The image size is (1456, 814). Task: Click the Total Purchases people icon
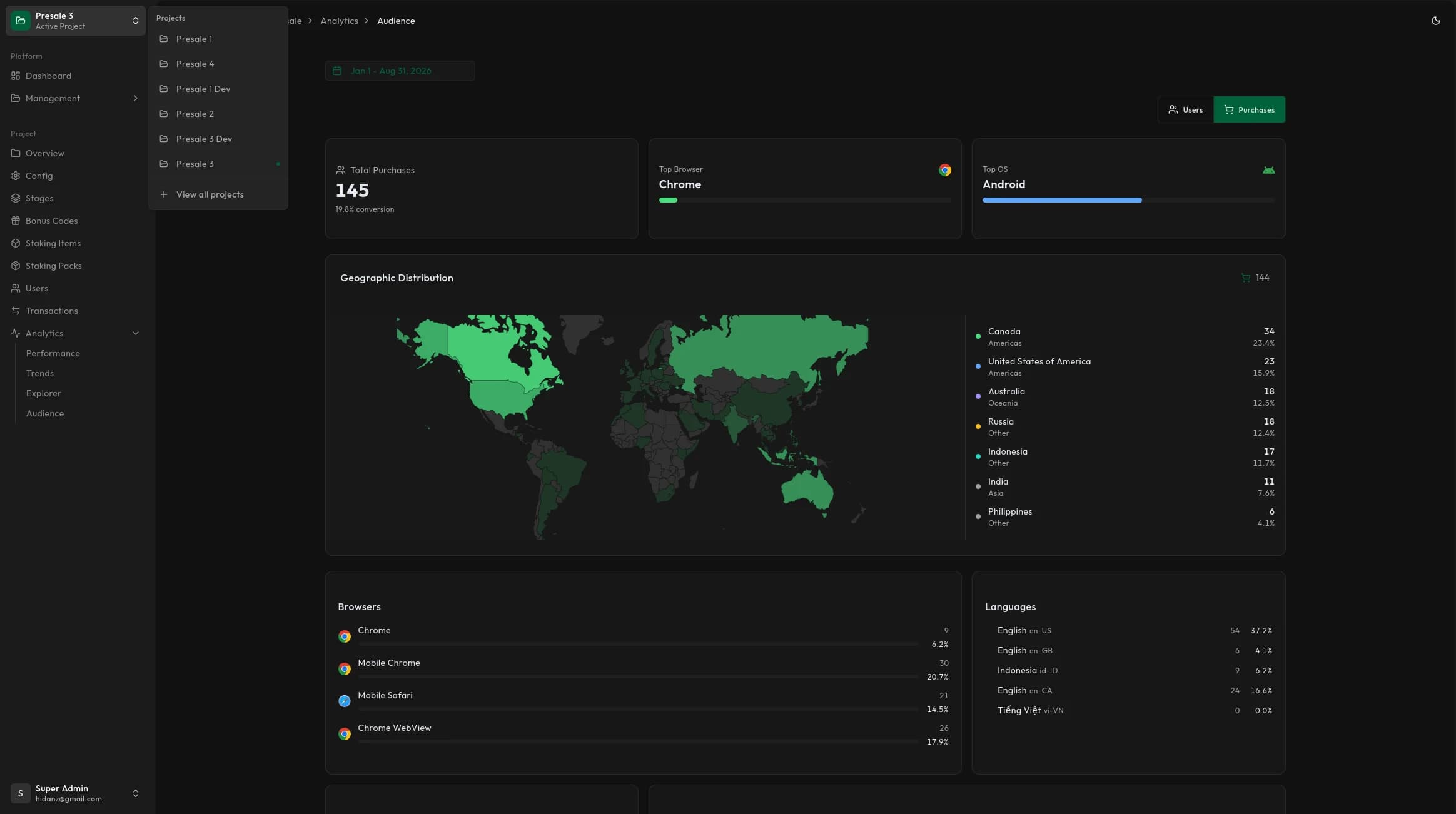341,170
